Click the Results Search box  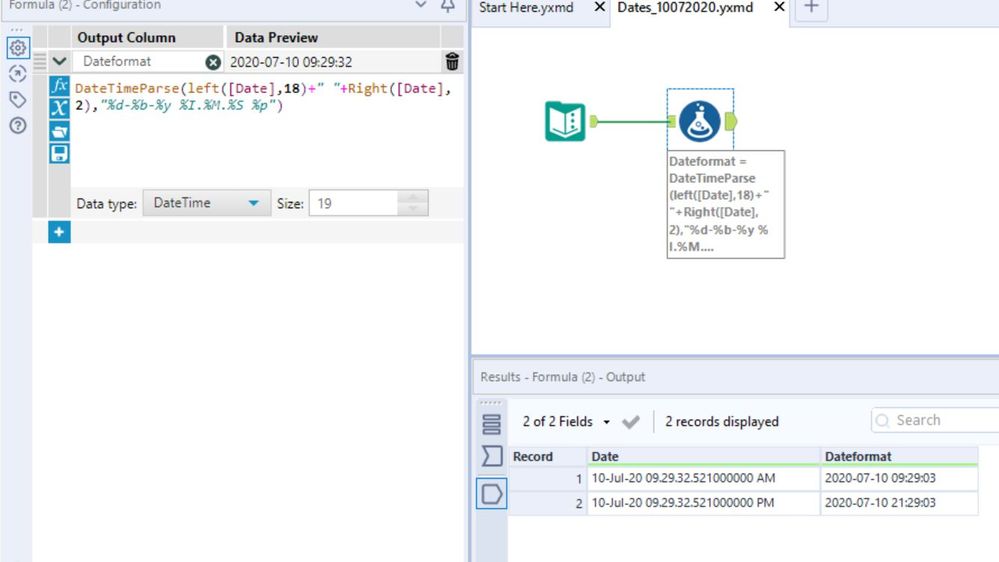click(x=935, y=421)
